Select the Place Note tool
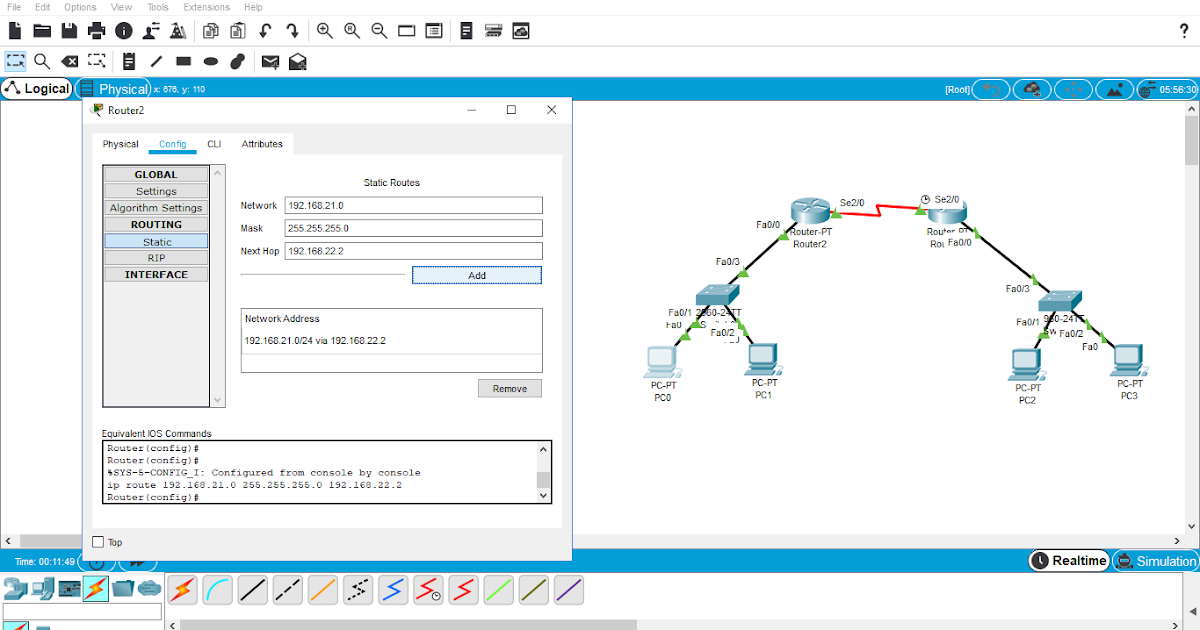 pos(129,61)
